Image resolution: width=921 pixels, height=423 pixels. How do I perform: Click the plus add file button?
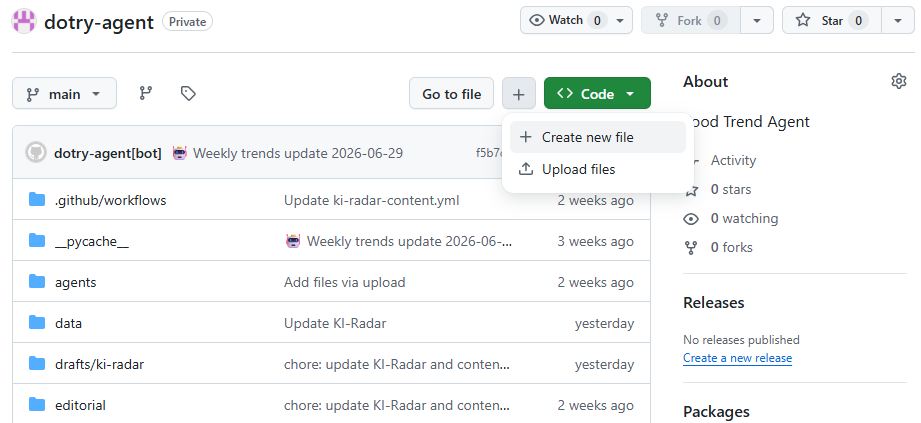(x=519, y=93)
